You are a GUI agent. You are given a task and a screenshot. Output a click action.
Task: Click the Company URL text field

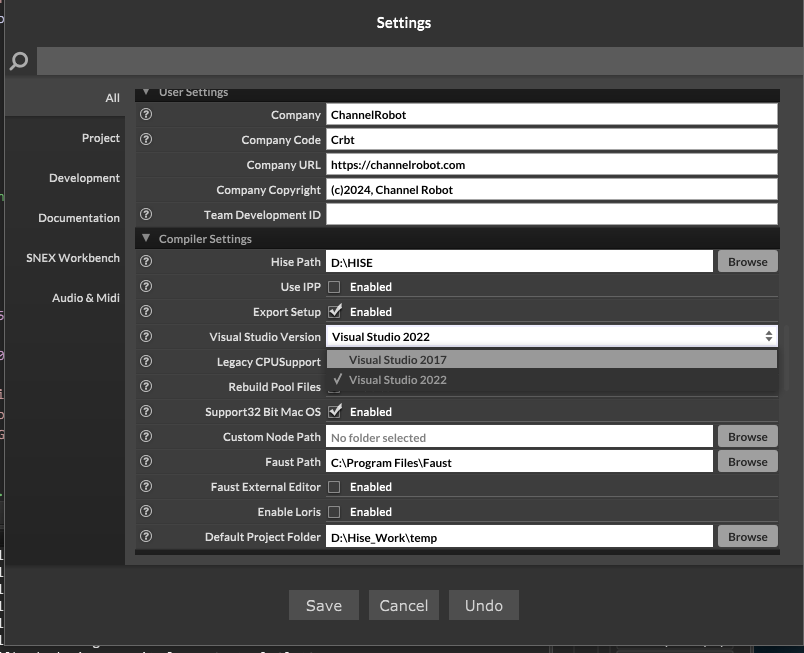(x=551, y=165)
